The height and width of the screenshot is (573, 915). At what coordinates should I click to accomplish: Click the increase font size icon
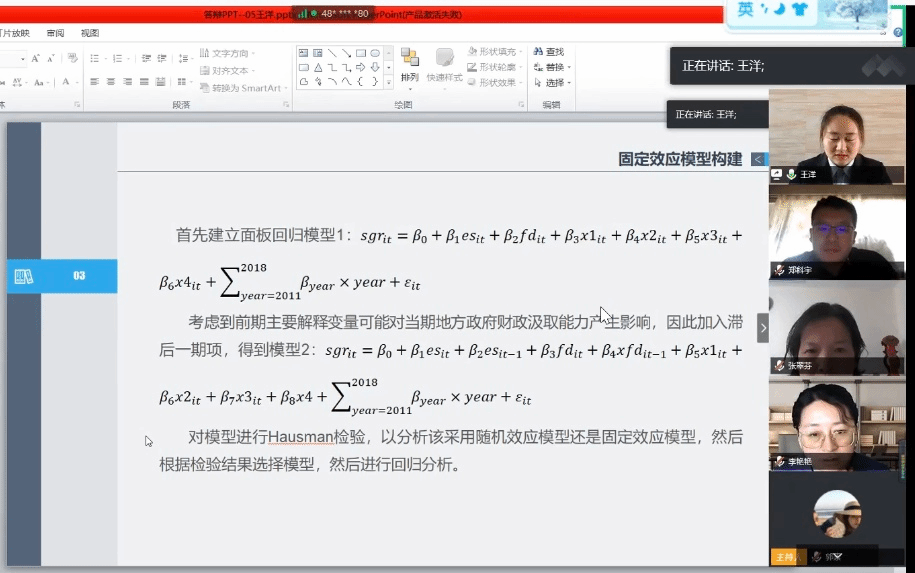tap(35, 59)
